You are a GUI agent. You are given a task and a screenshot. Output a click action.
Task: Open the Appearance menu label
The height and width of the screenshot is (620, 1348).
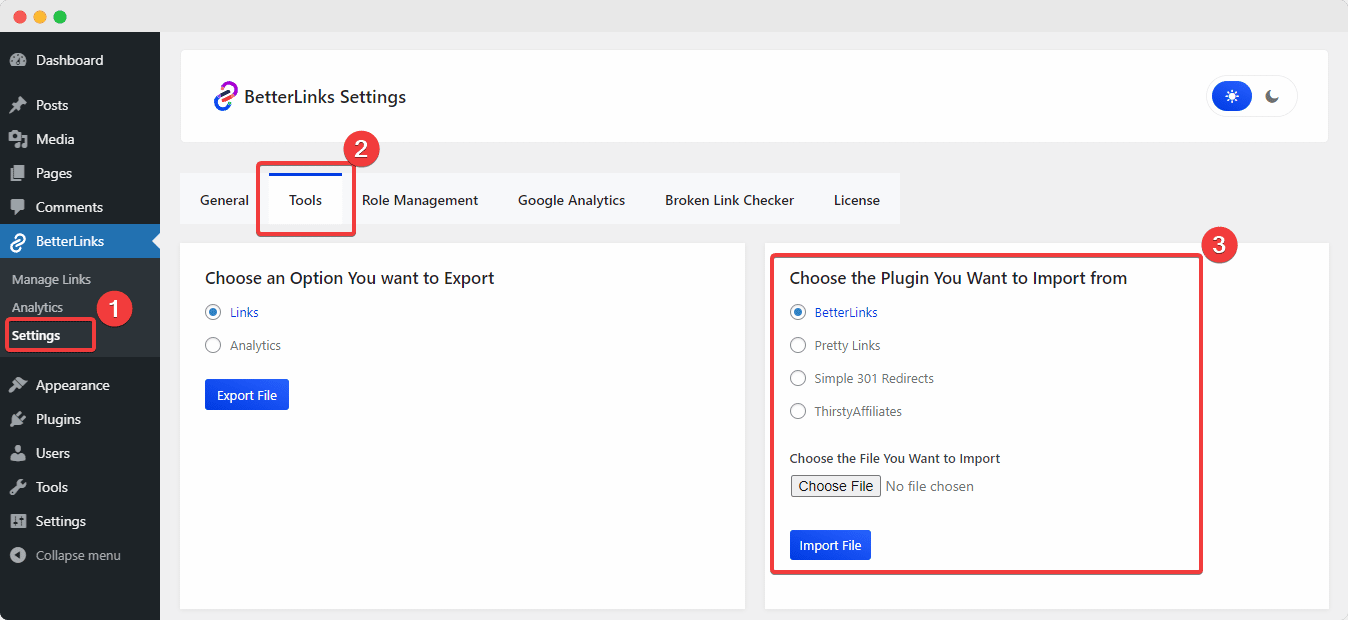coord(73,385)
